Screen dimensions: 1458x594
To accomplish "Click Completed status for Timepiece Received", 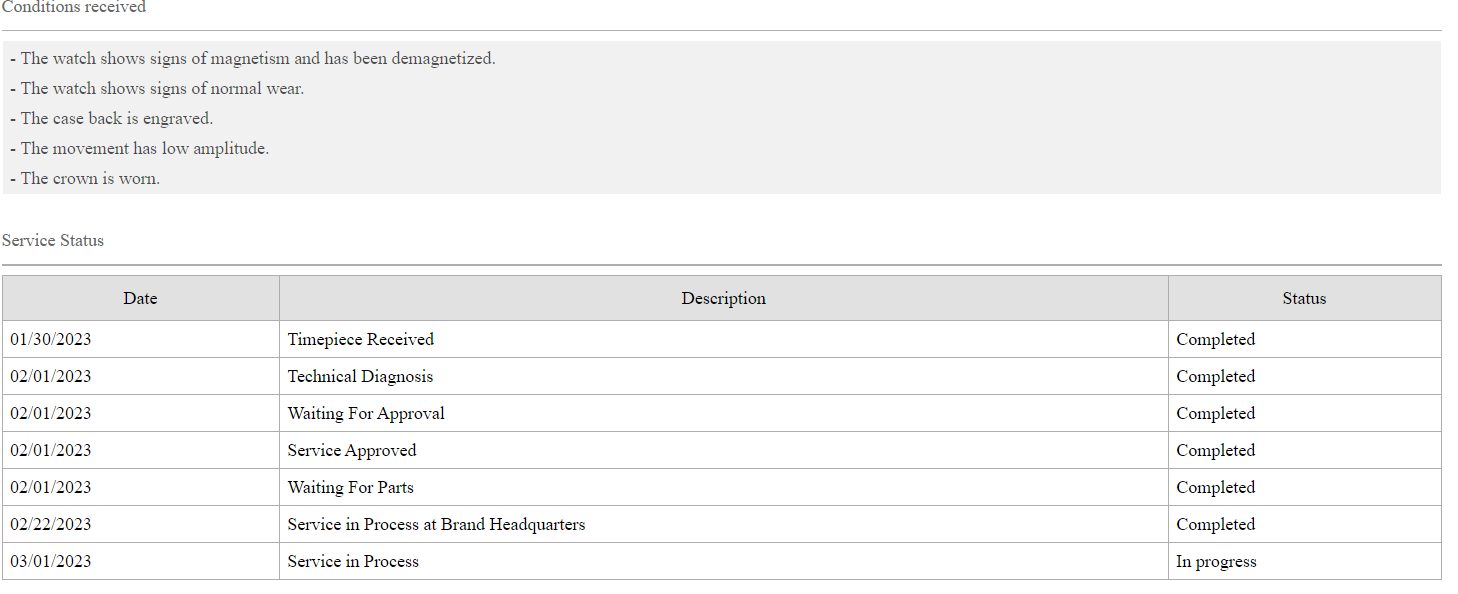I will tap(1215, 339).
